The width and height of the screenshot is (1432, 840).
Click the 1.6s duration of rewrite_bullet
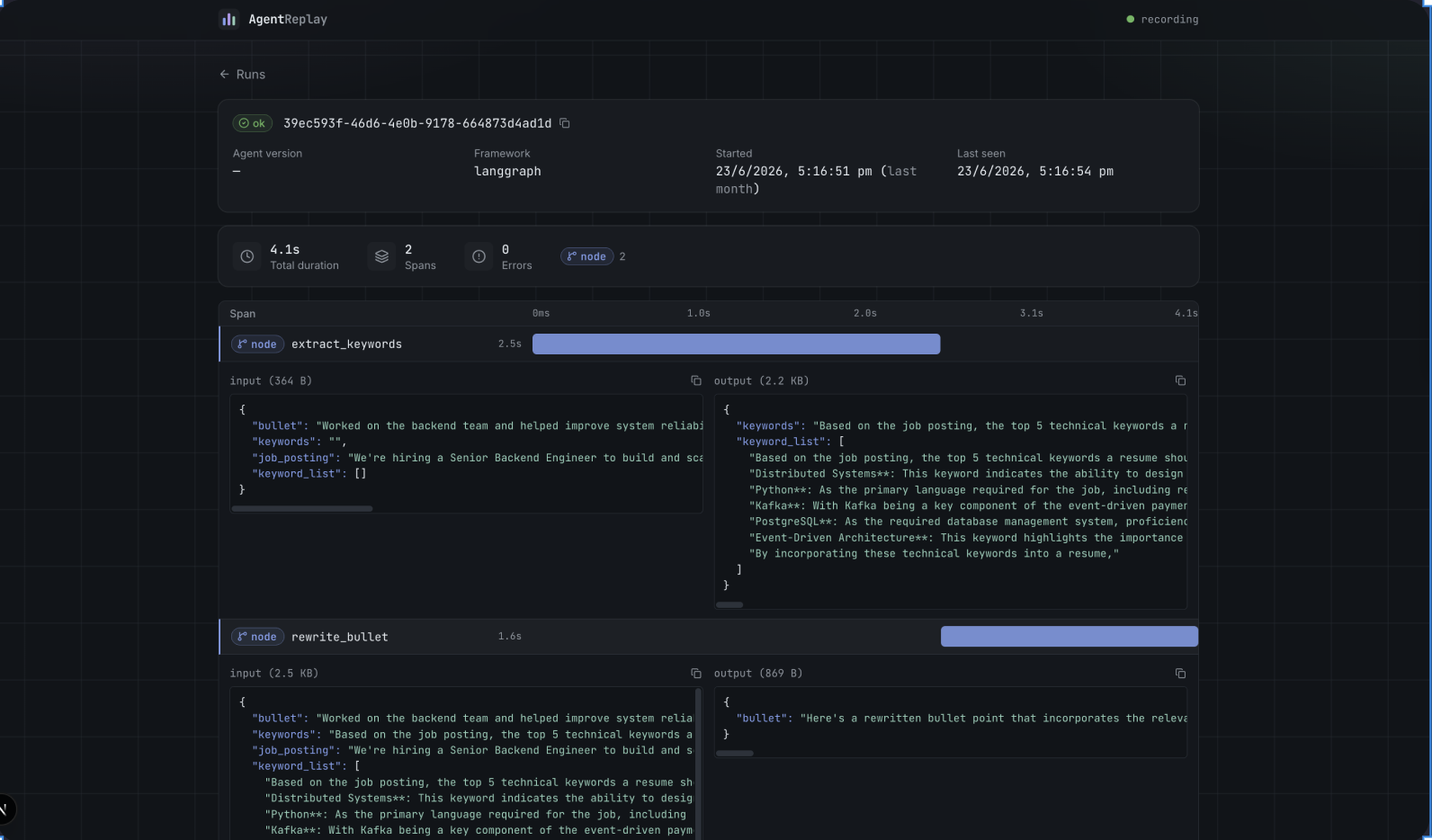(x=510, y=636)
